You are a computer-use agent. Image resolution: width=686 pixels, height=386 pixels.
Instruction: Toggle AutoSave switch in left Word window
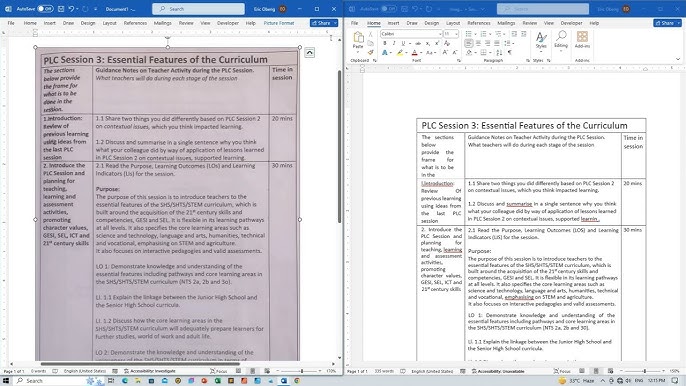(45, 9)
